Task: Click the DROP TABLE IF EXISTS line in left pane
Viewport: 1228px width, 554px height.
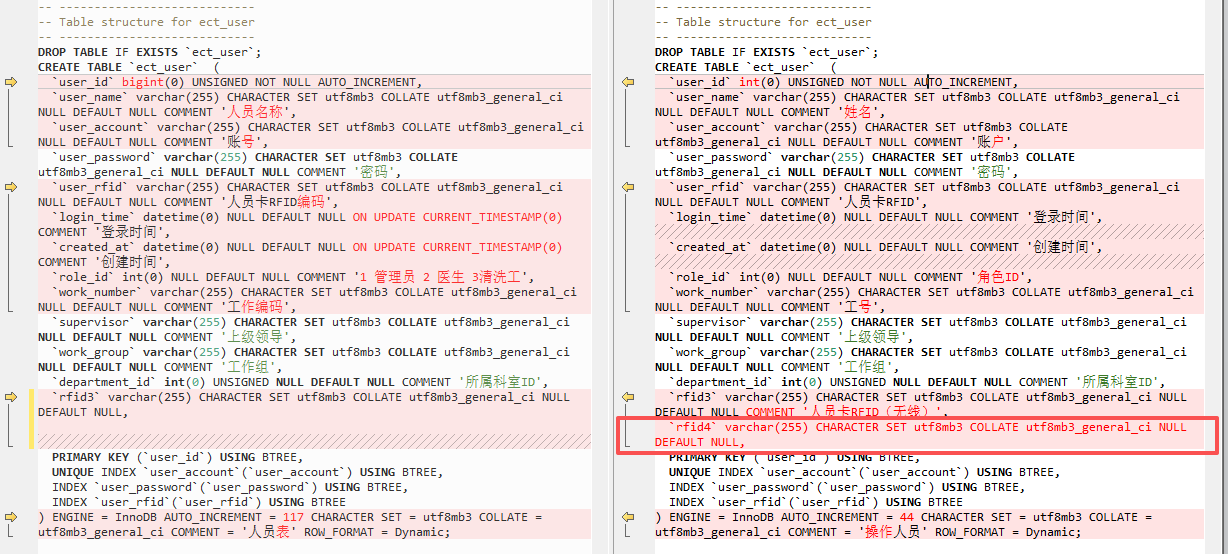Action: [150, 52]
